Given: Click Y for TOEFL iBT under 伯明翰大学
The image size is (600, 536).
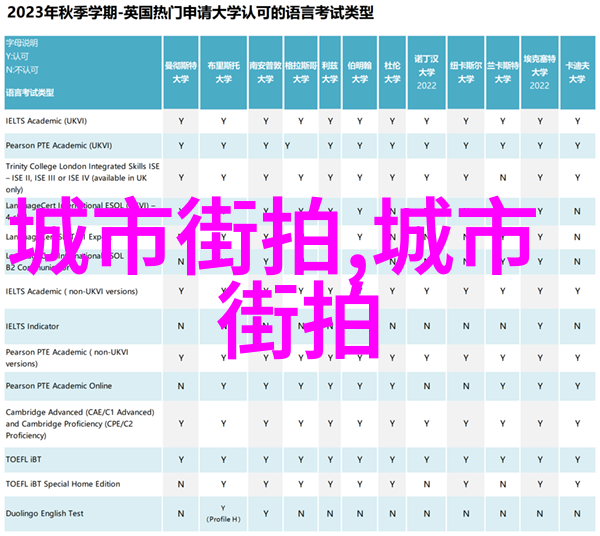Looking at the screenshot, I should click(360, 459).
